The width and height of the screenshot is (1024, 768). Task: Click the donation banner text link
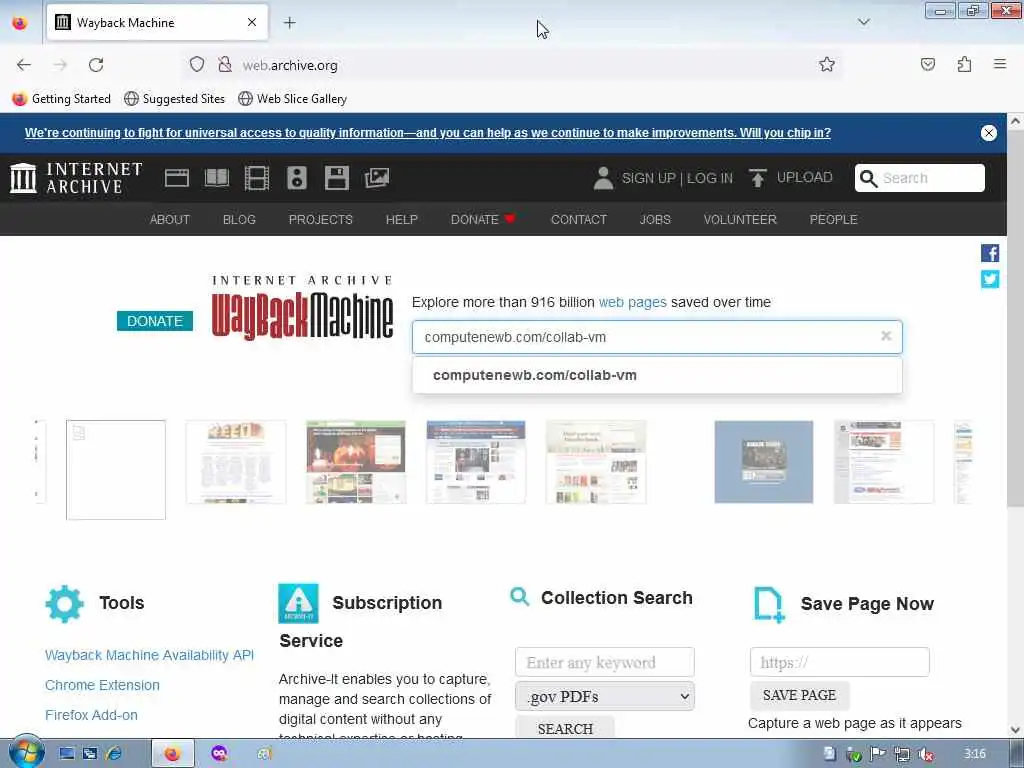click(x=428, y=133)
